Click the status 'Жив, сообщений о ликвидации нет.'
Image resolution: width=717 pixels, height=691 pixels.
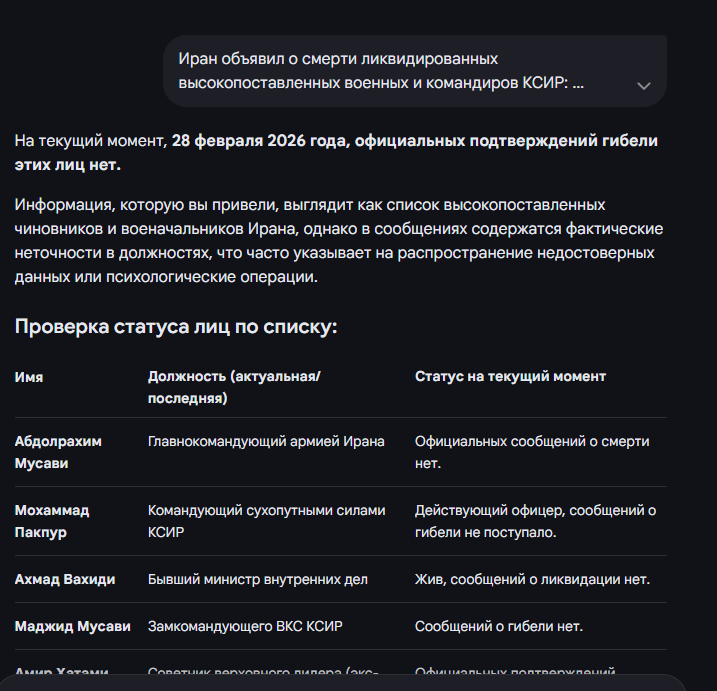tap(532, 580)
